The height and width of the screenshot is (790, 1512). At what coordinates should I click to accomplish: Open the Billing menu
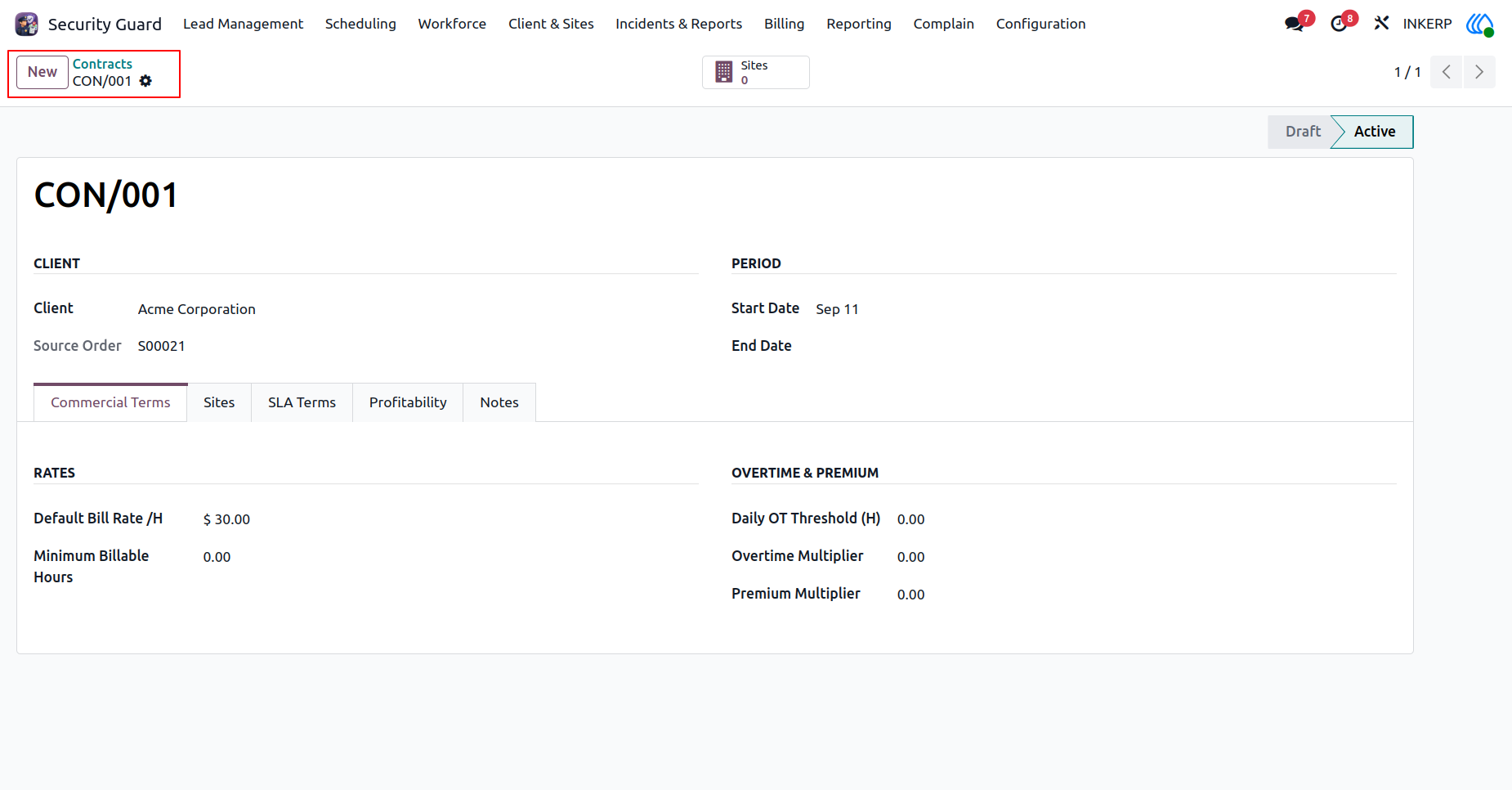pos(784,24)
